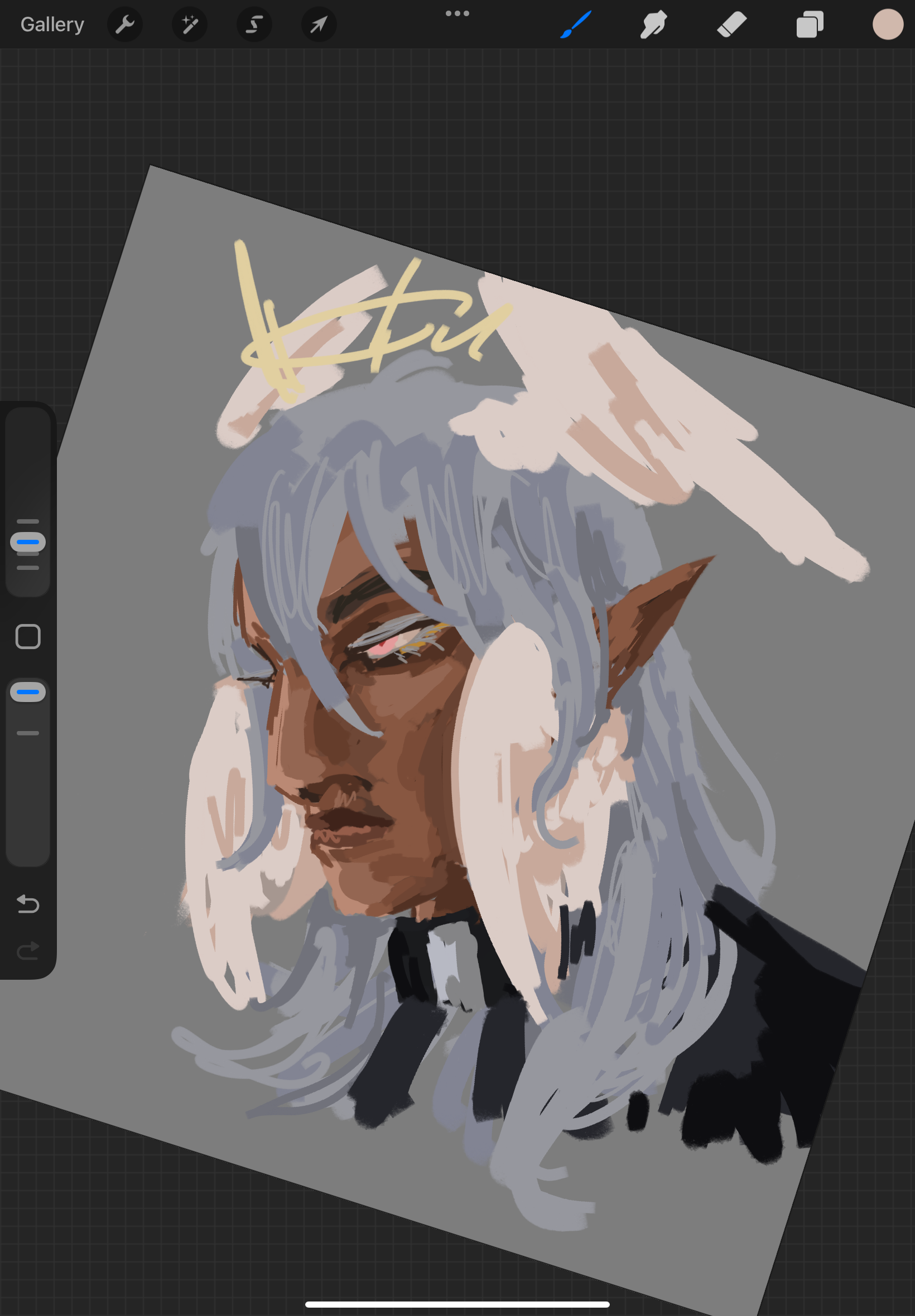The image size is (915, 1316).
Task: Select the Eraser tool
Action: 731,24
